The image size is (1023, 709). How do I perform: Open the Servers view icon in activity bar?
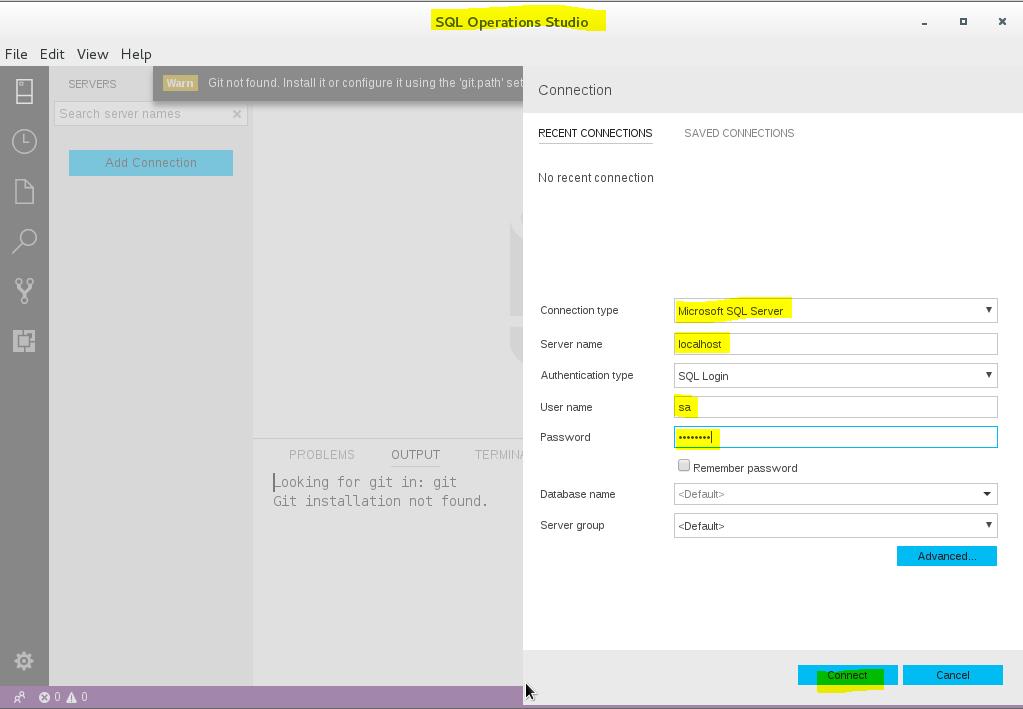click(x=24, y=91)
